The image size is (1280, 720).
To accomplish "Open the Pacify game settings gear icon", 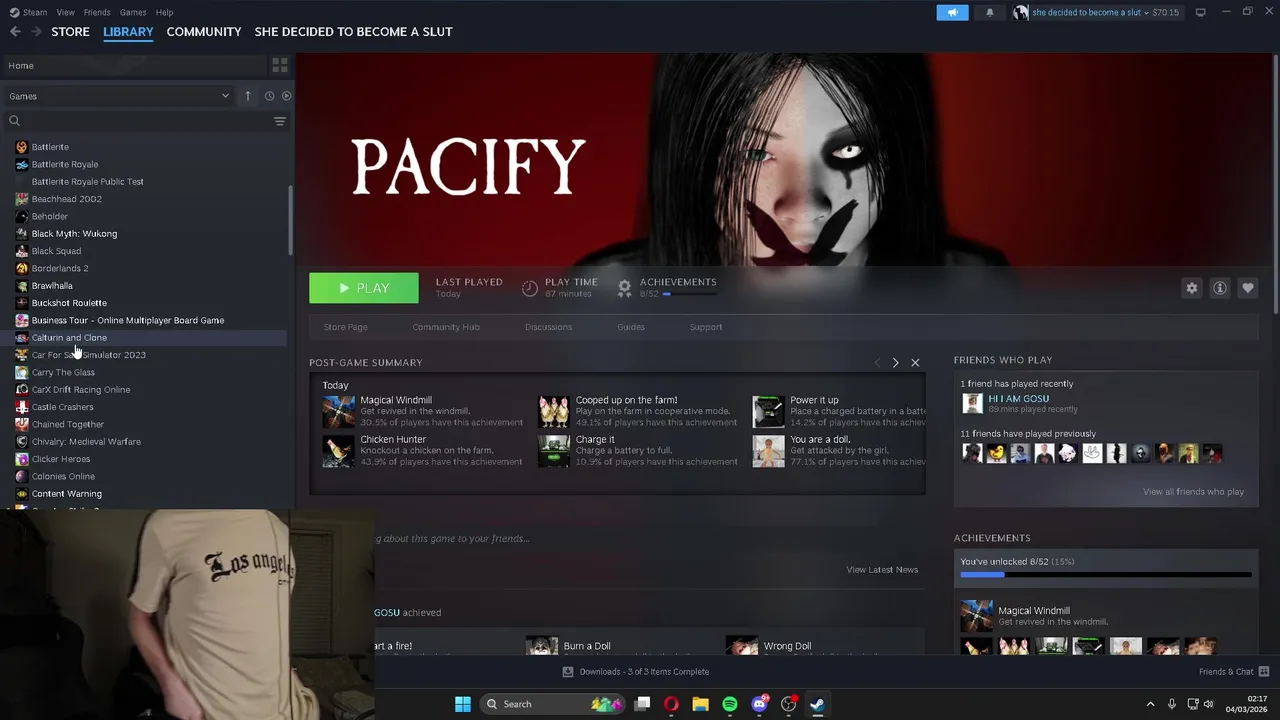I will [1192, 288].
